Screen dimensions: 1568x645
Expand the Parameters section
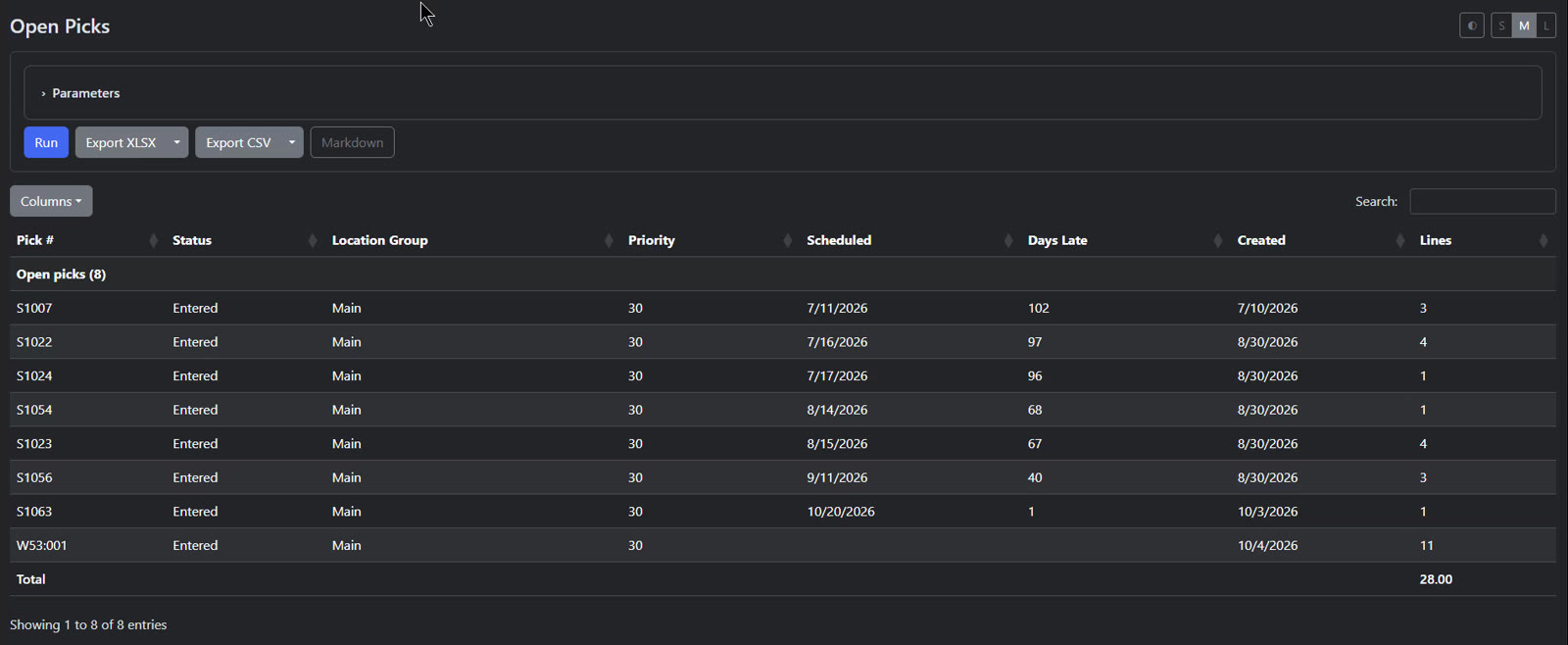point(80,93)
